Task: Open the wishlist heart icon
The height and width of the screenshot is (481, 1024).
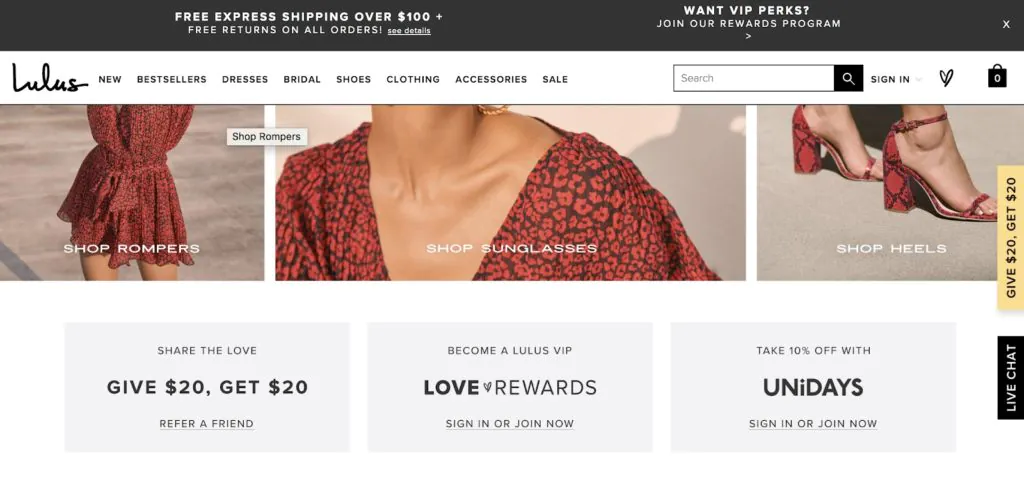Action: tap(946, 78)
